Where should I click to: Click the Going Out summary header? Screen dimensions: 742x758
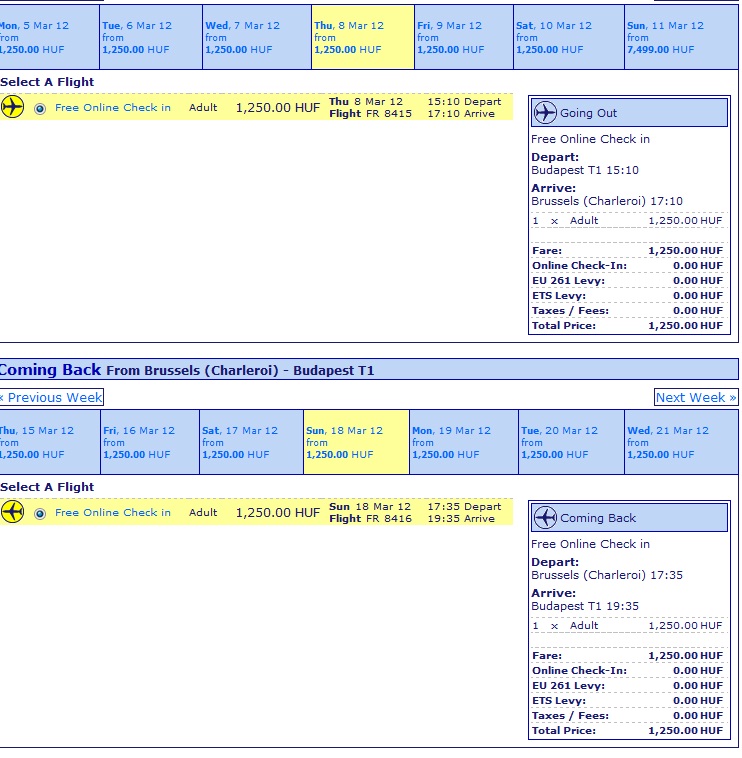click(629, 113)
